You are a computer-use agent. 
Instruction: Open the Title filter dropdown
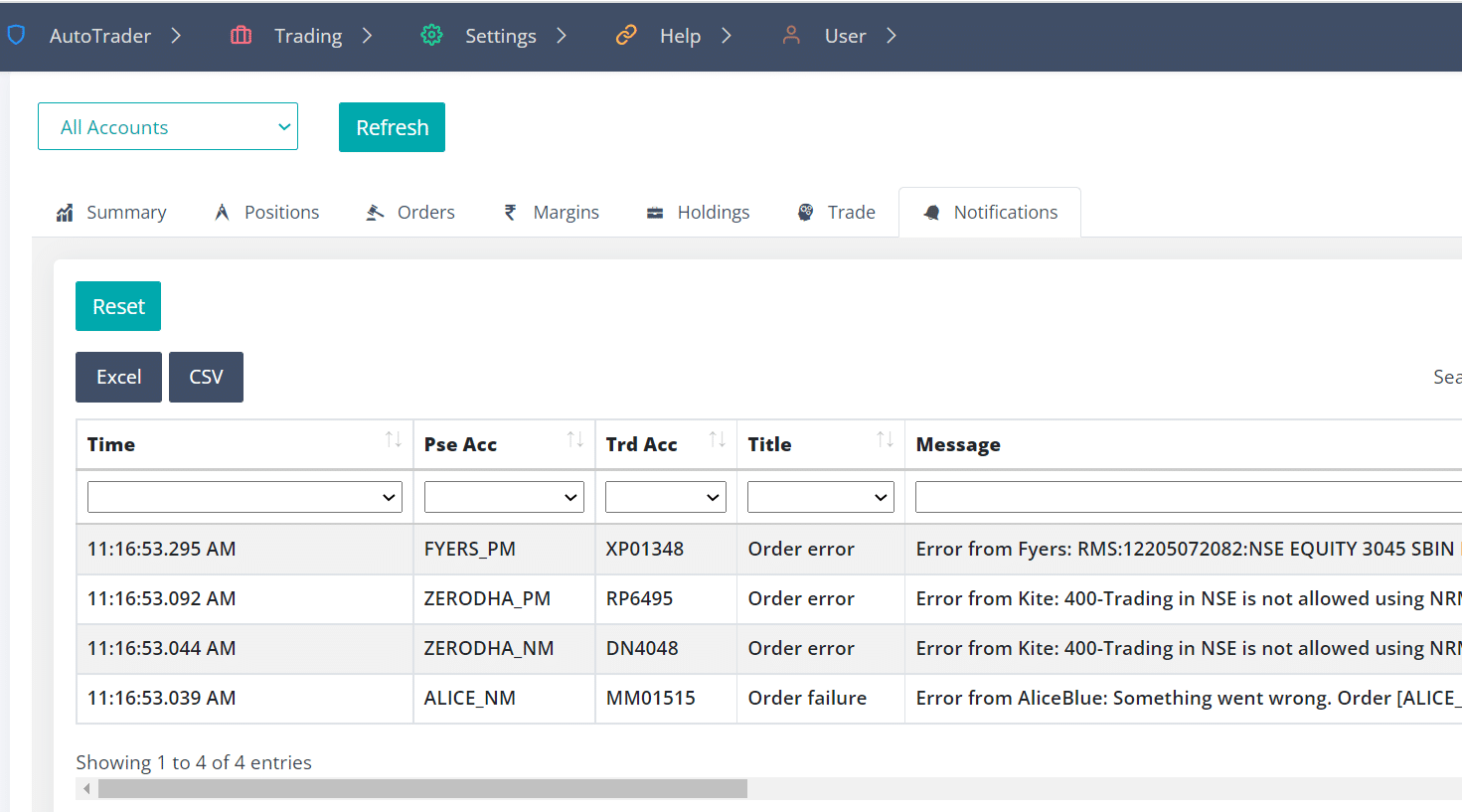pos(821,497)
